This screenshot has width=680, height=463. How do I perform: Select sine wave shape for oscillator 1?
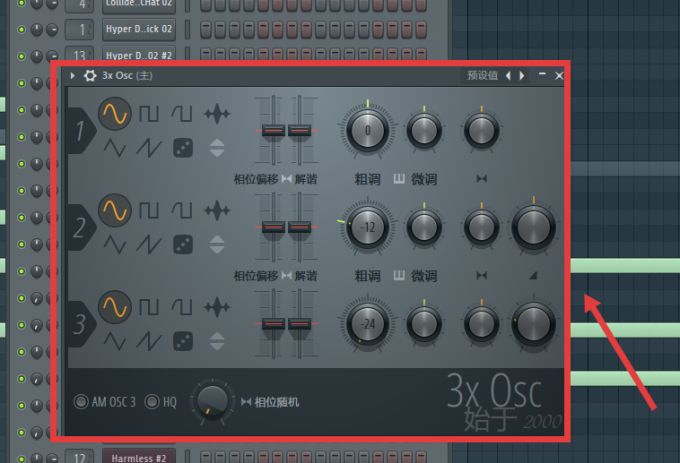pyautogui.click(x=114, y=114)
